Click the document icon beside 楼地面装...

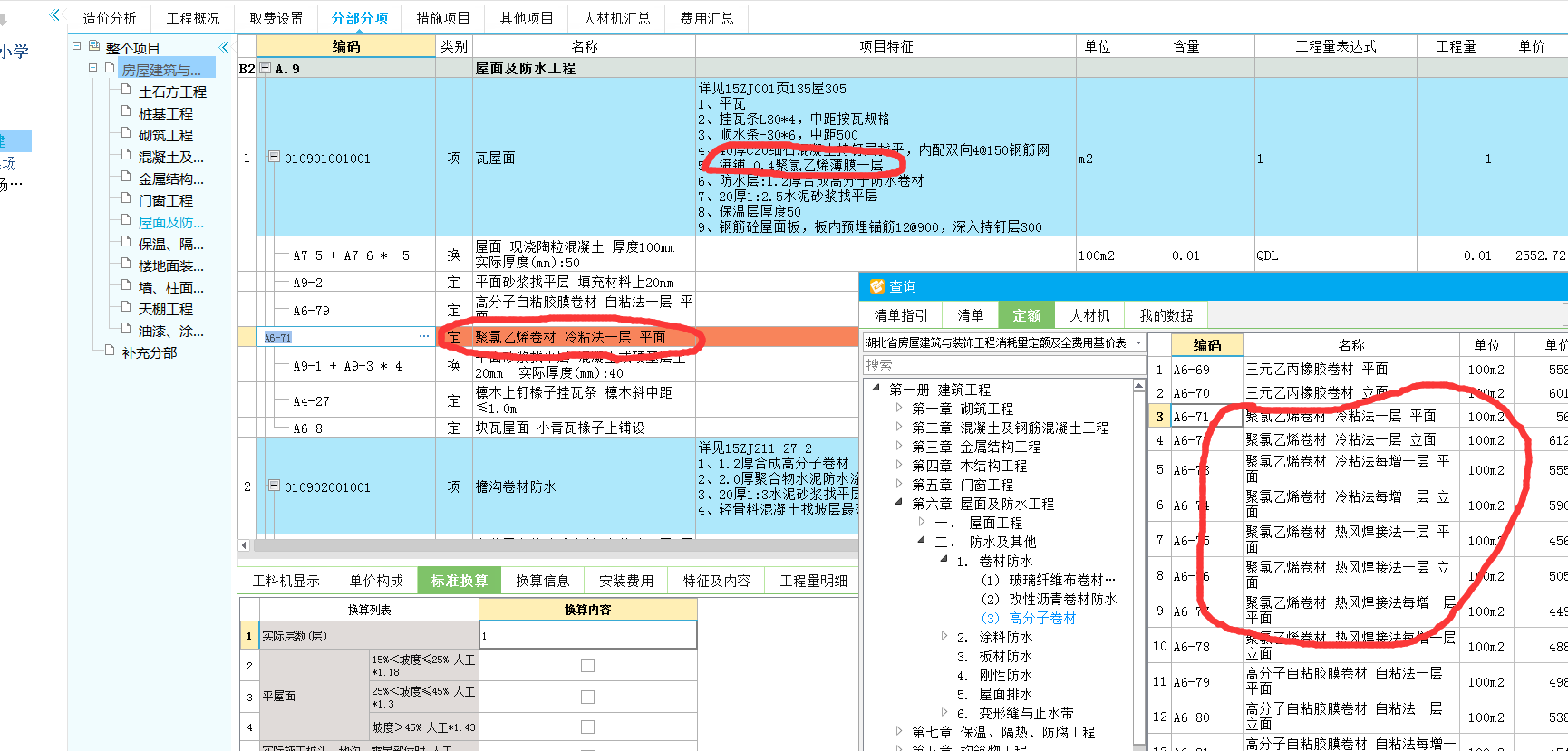pos(127,263)
